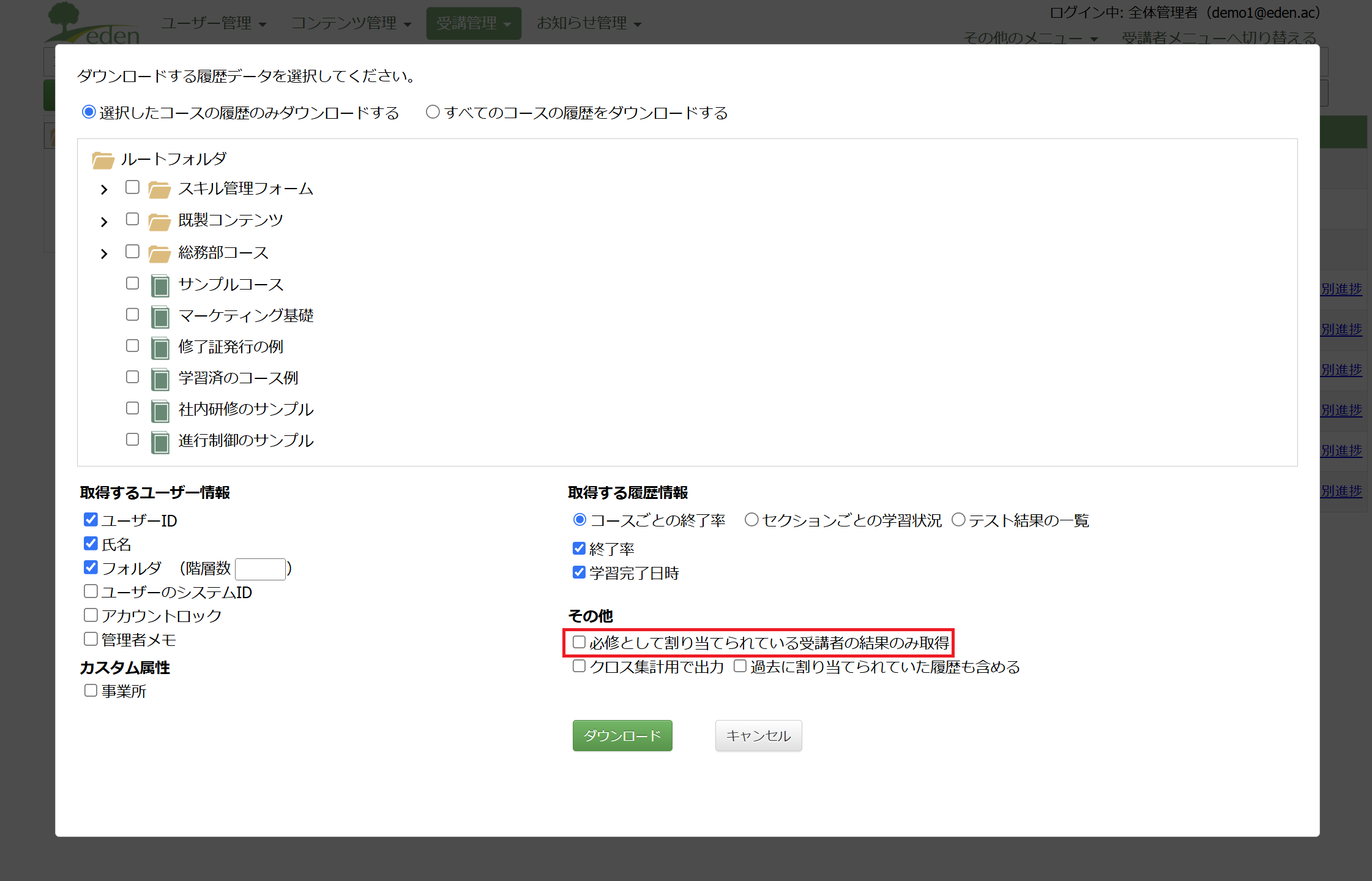Check the 社内研修のサンプル checkbox
This screenshot has width=1372, height=881.
tap(132, 408)
